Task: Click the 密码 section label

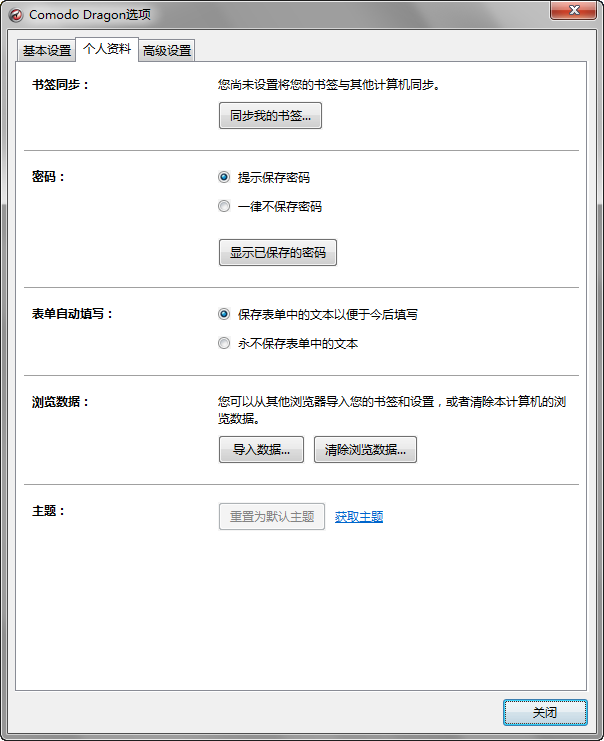Action: pos(48,177)
